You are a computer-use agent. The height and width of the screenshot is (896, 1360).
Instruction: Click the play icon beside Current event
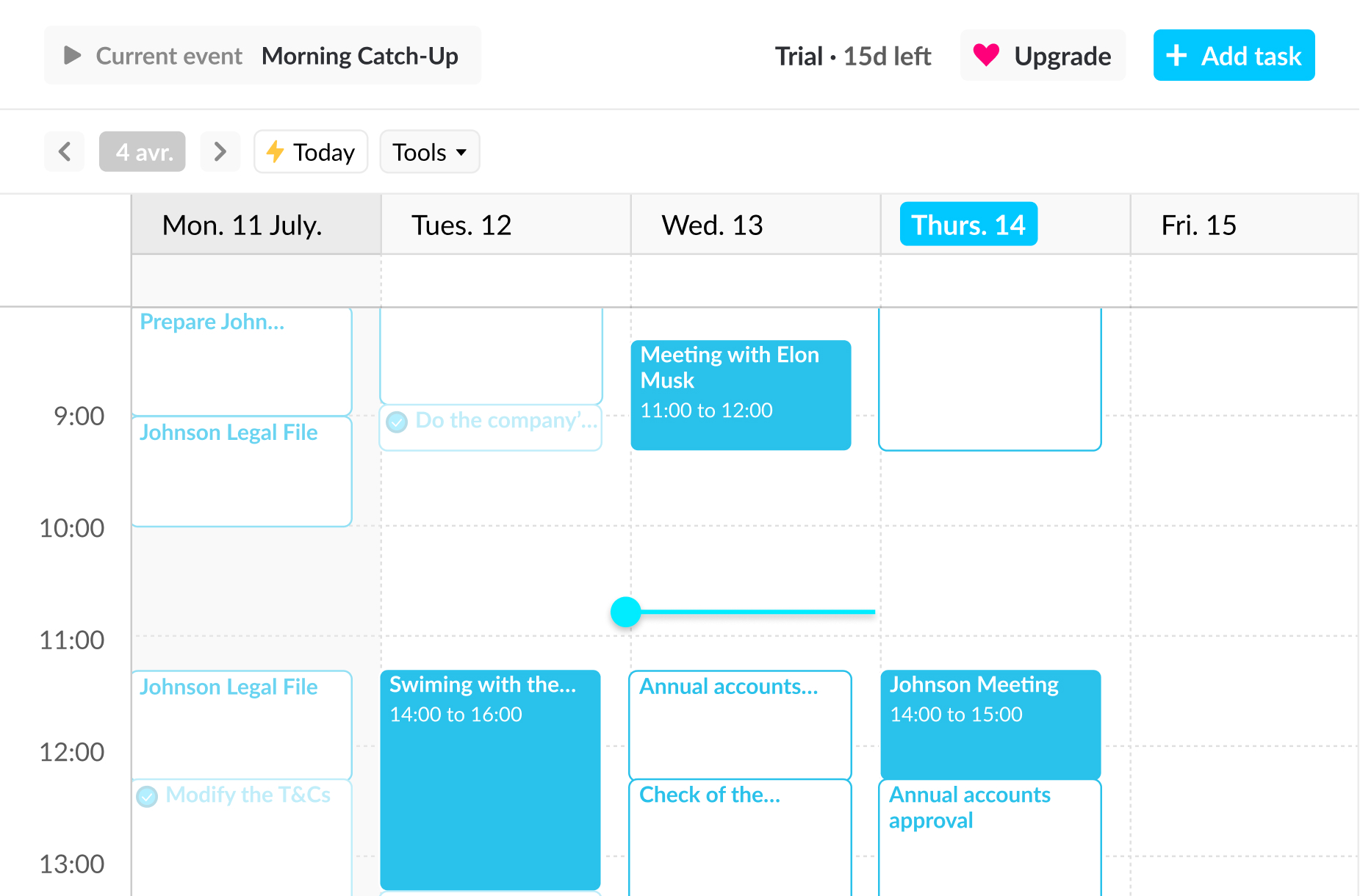coord(72,55)
